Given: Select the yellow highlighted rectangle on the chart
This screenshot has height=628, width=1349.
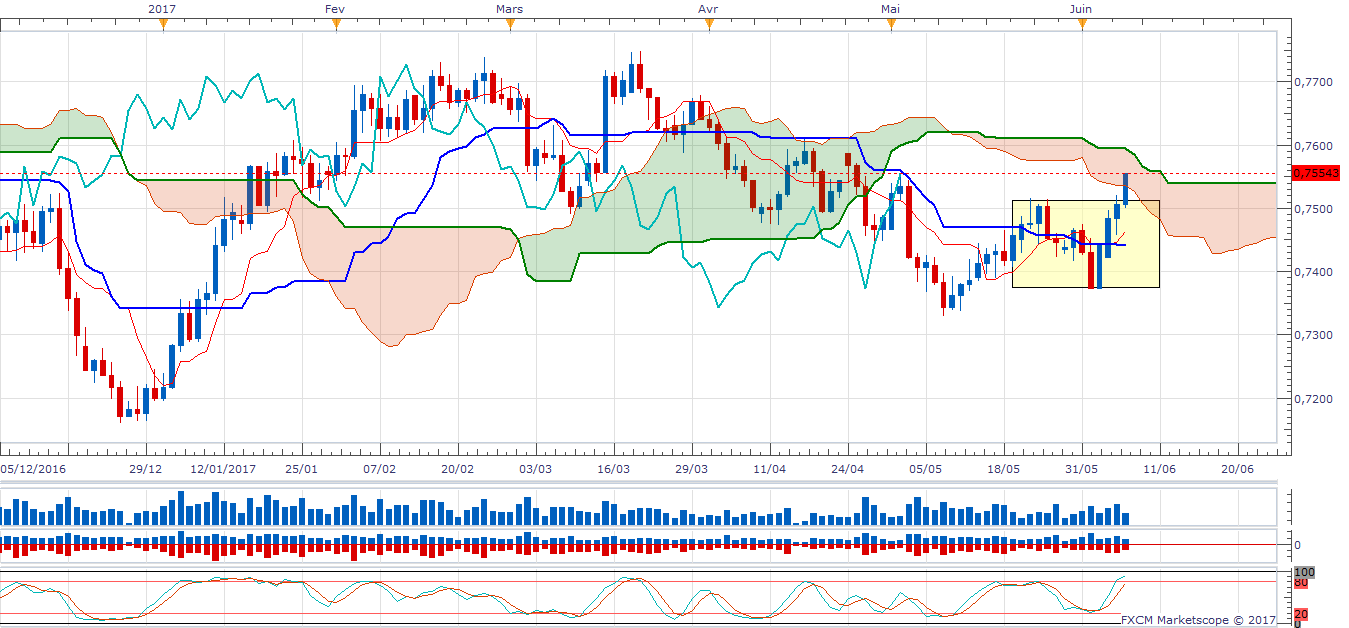Looking at the screenshot, I should pyautogui.click(x=1085, y=244).
